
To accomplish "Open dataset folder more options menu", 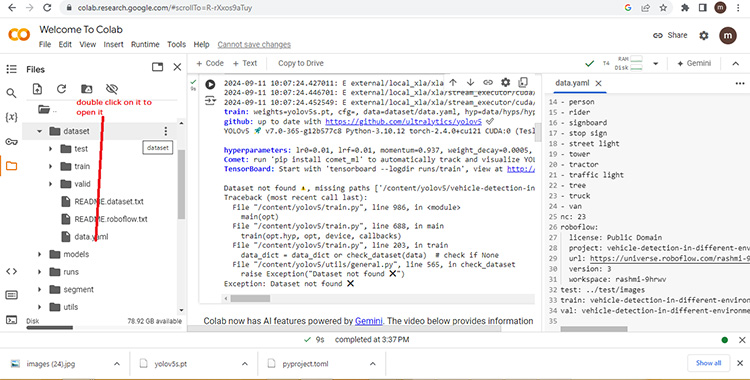I will click(165, 131).
